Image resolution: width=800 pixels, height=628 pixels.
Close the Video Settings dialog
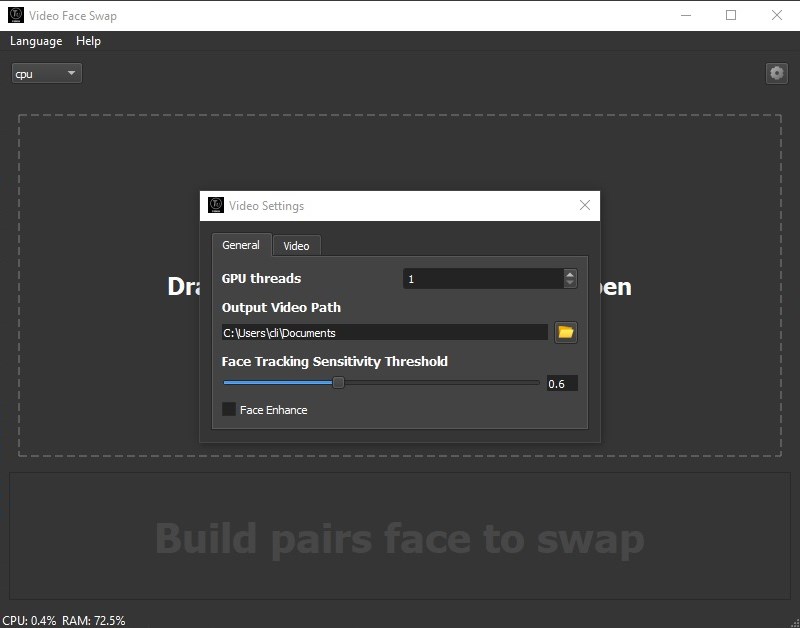click(x=585, y=205)
